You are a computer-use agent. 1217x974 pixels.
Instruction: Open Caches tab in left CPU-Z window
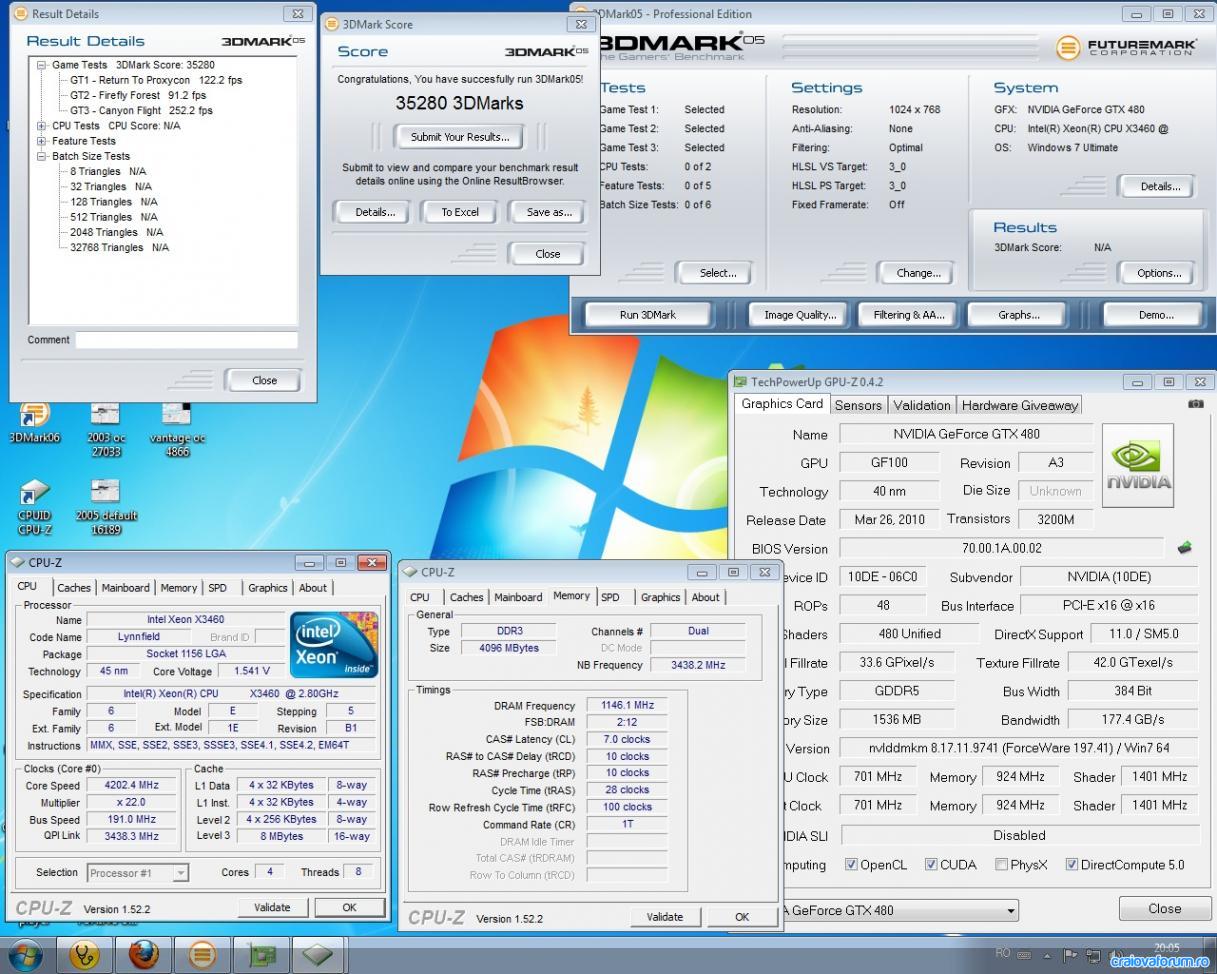click(x=73, y=588)
